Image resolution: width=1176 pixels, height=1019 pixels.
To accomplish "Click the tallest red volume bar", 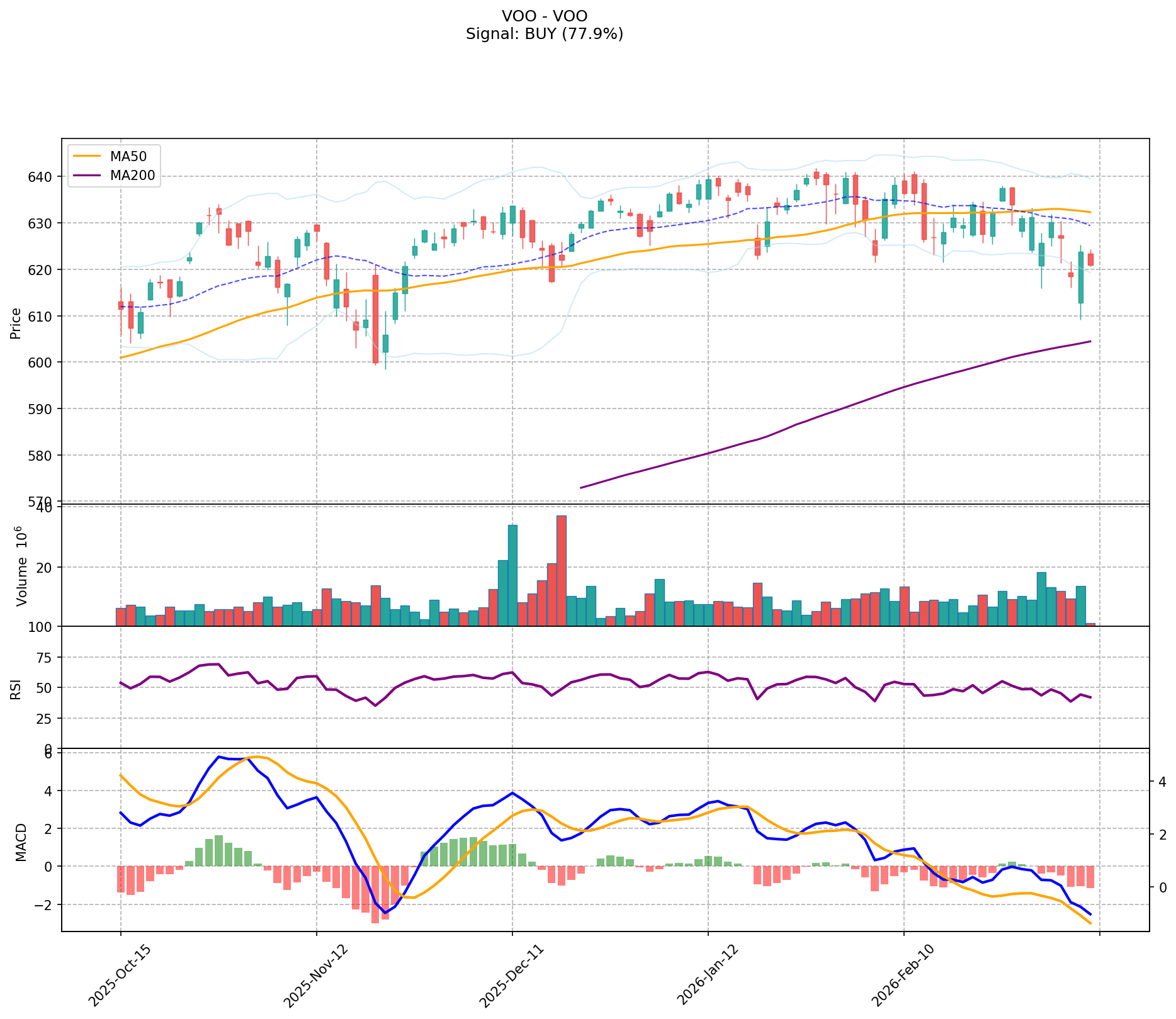I will pos(562,570).
